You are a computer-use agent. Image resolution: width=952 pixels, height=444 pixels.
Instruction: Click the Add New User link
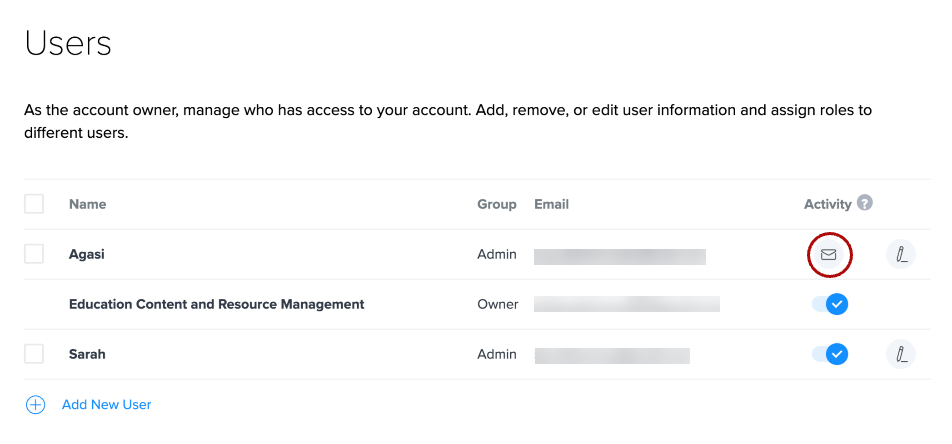click(x=106, y=405)
